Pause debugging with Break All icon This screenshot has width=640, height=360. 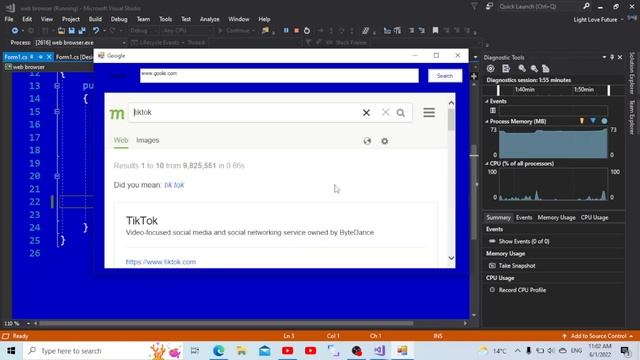[286, 31]
